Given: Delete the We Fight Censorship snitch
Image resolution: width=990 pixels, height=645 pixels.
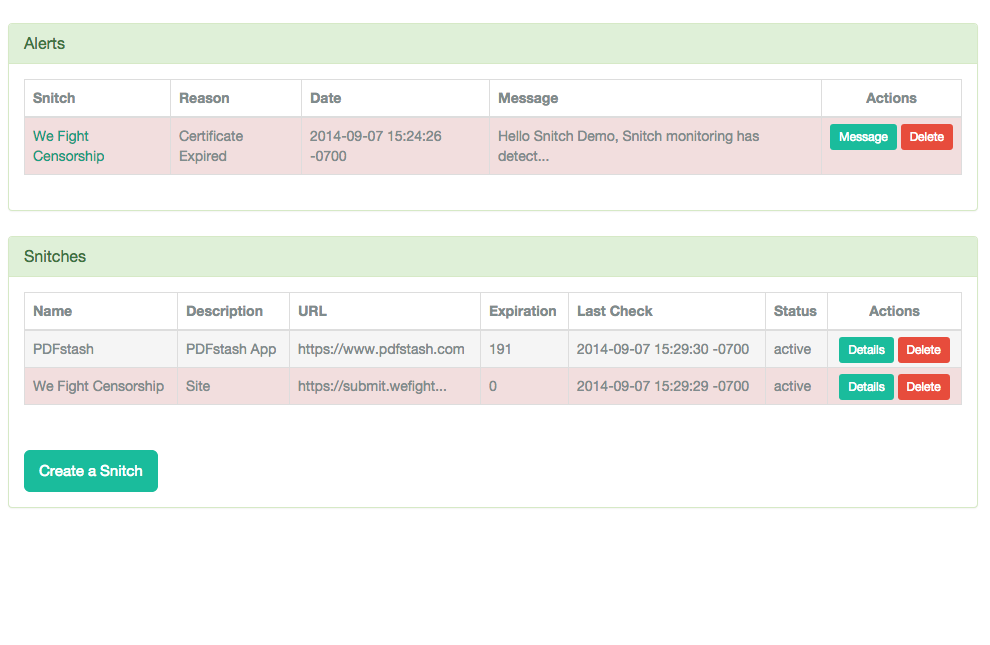Looking at the screenshot, I should 923,387.
